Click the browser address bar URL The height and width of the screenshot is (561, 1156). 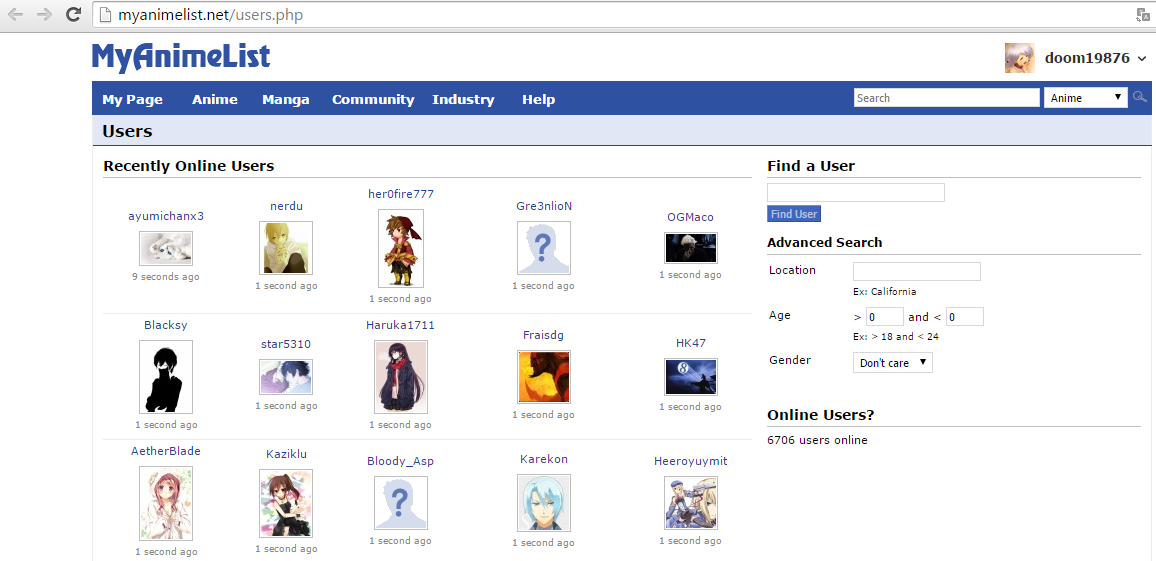pos(210,14)
